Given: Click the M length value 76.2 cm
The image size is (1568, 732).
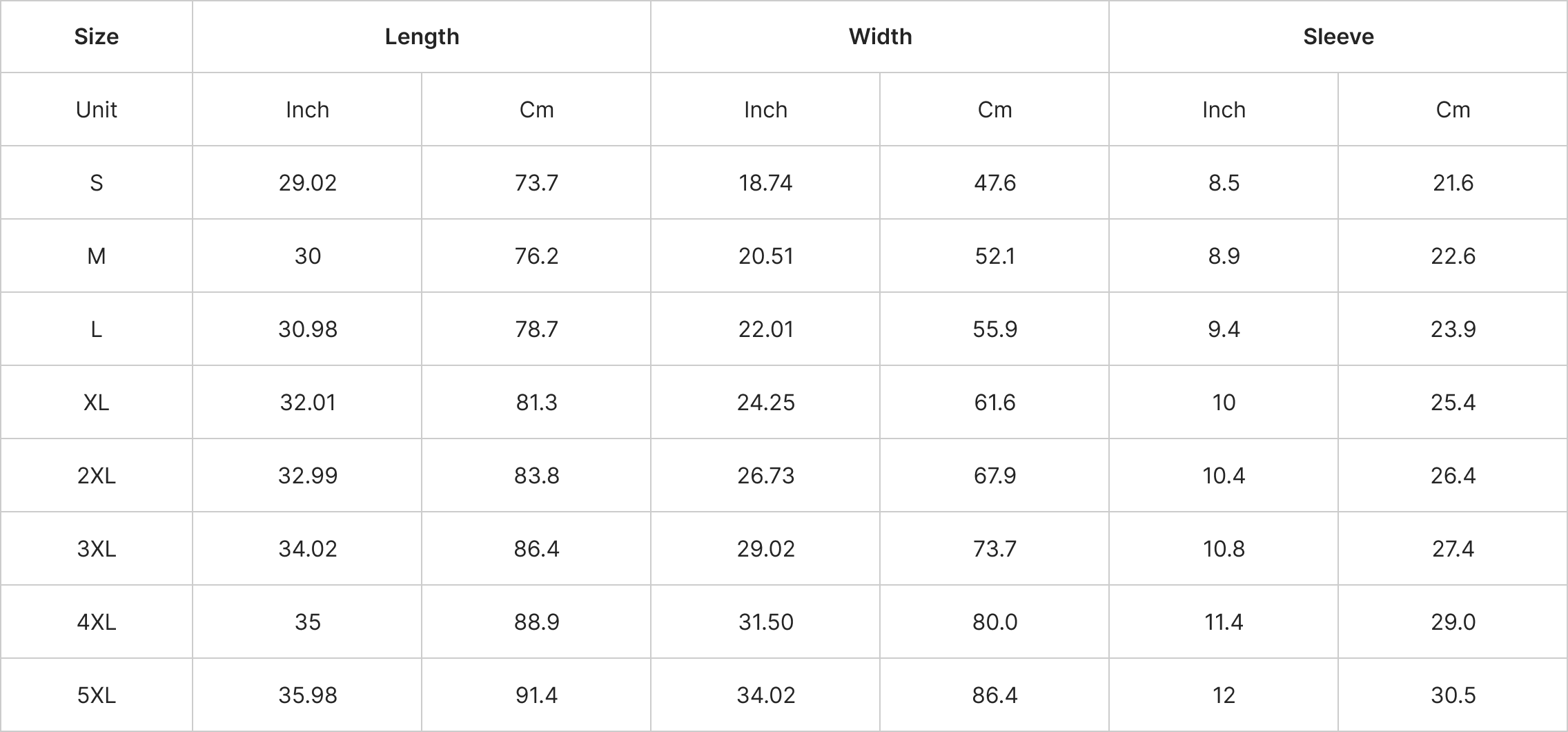Looking at the screenshot, I should point(536,256).
